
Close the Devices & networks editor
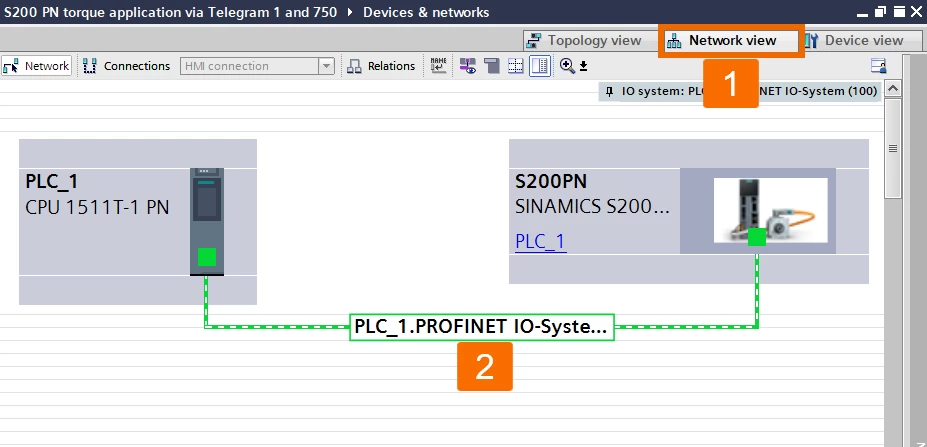[916, 12]
